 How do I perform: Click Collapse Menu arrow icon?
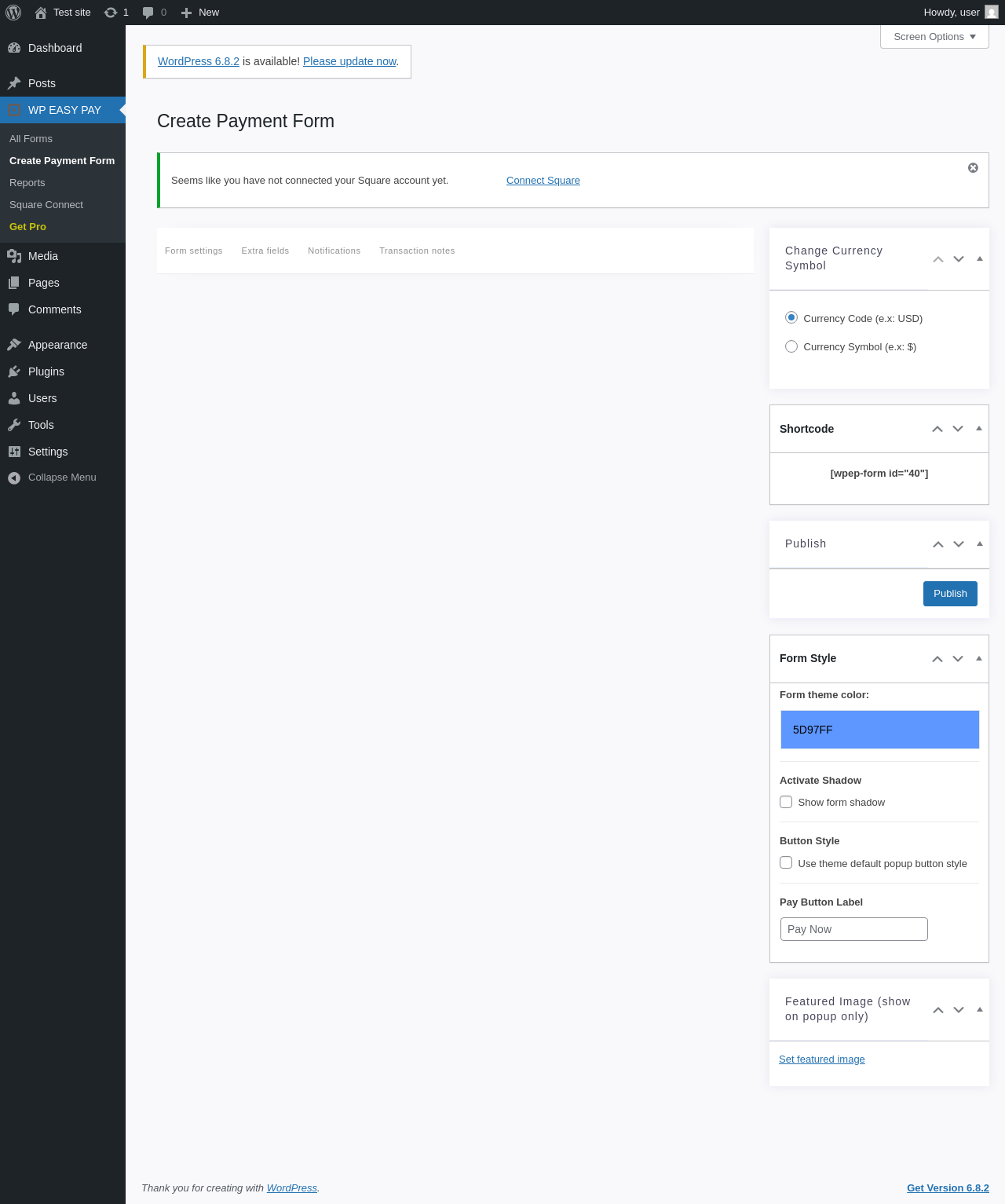click(x=14, y=478)
